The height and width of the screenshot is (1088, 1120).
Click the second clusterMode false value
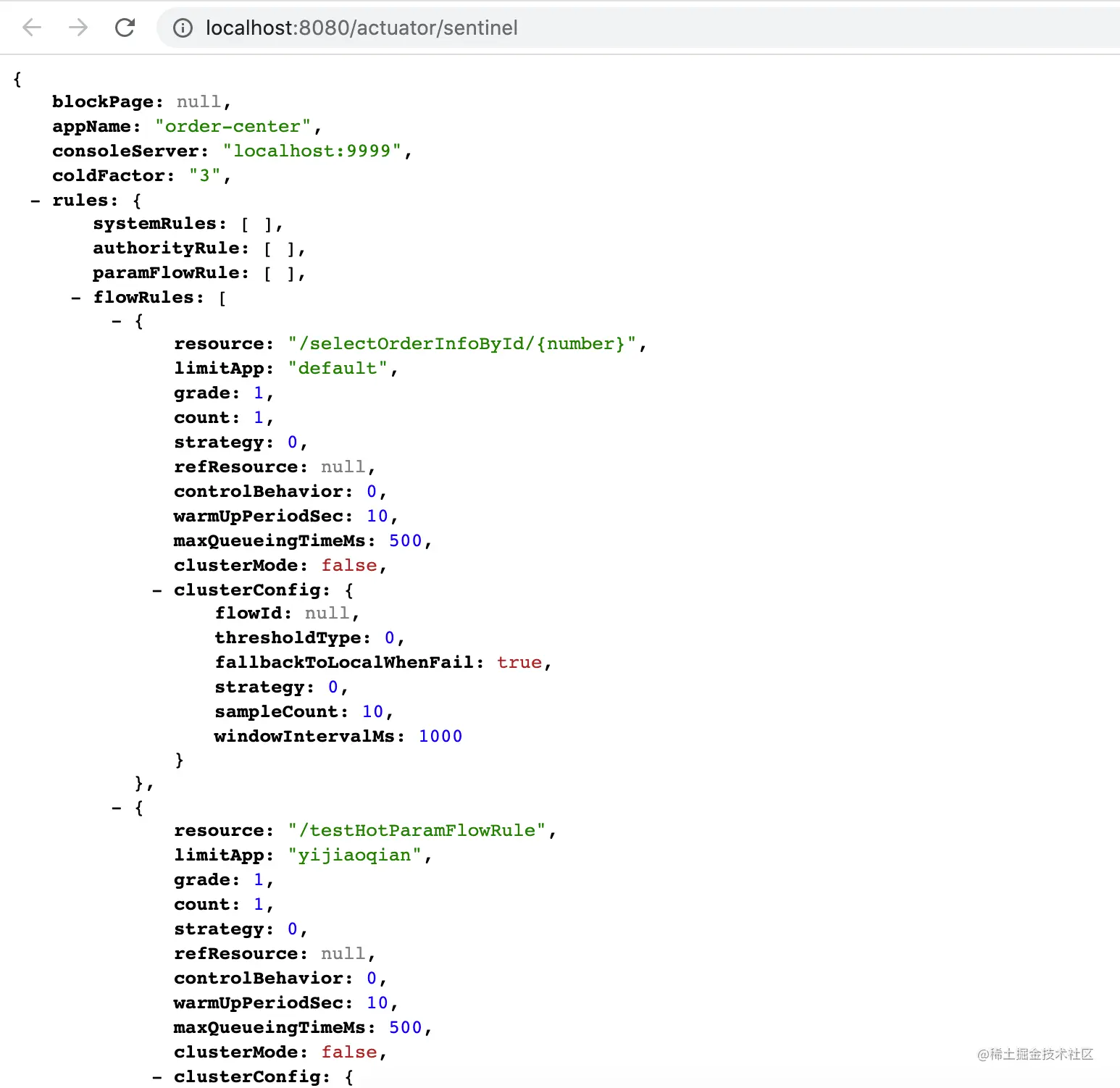coord(349,1053)
